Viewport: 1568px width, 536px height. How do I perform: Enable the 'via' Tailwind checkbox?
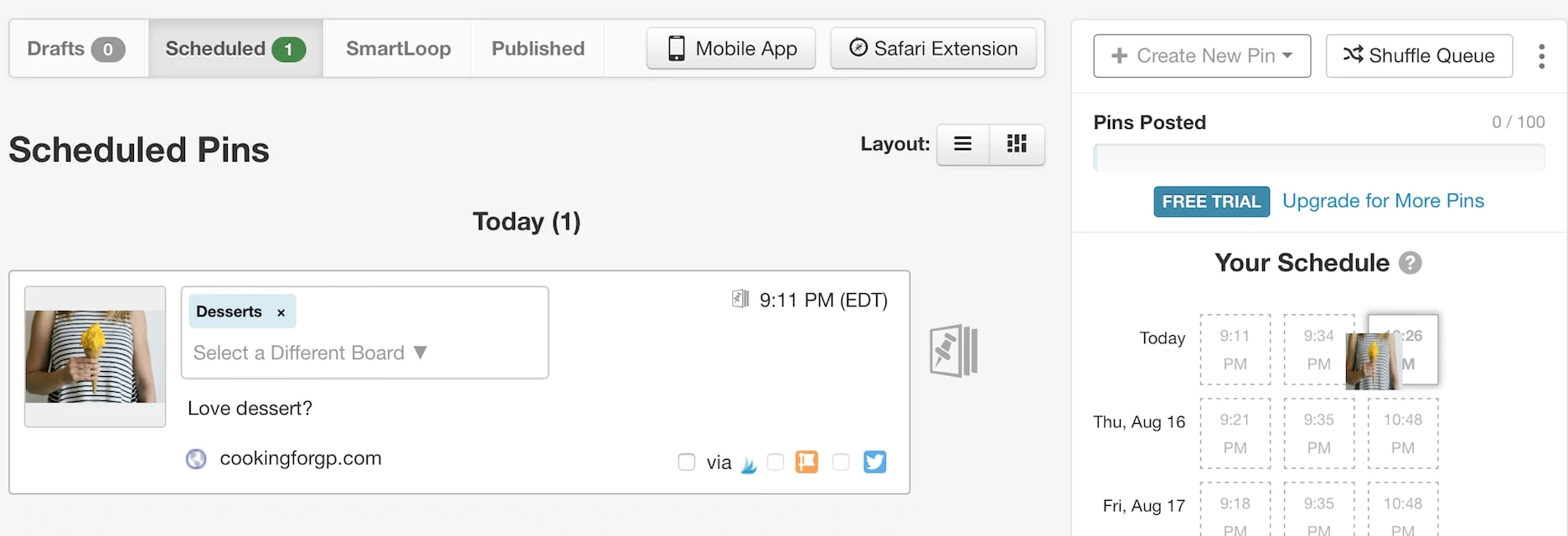(x=687, y=462)
